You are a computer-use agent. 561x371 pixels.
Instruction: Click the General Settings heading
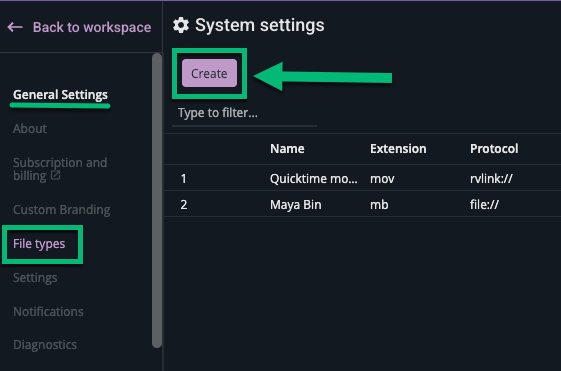point(60,95)
